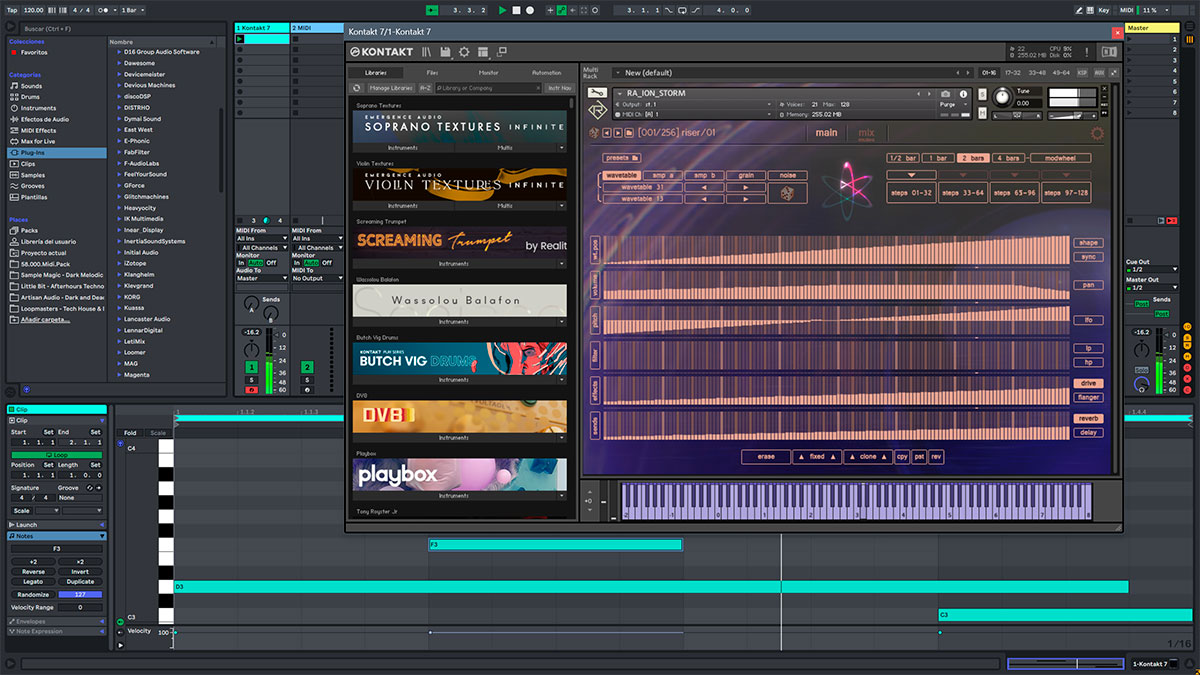The height and width of the screenshot is (675, 1200).
Task: Enable the delay send lane
Action: point(1088,432)
